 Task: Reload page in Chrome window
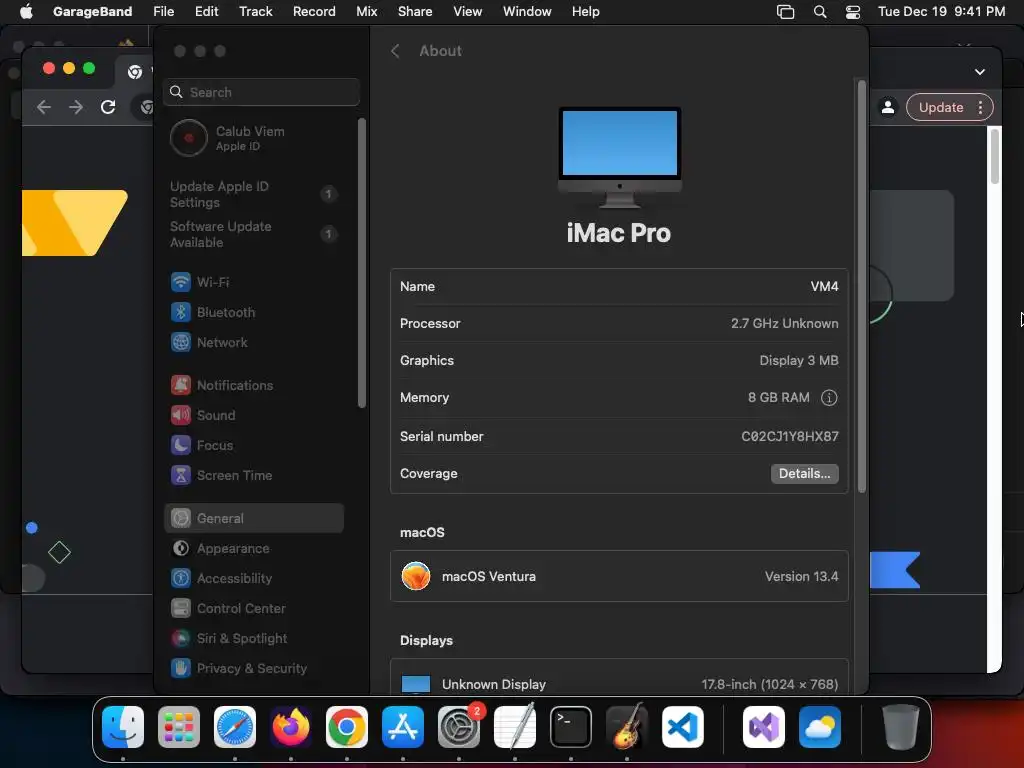point(108,107)
